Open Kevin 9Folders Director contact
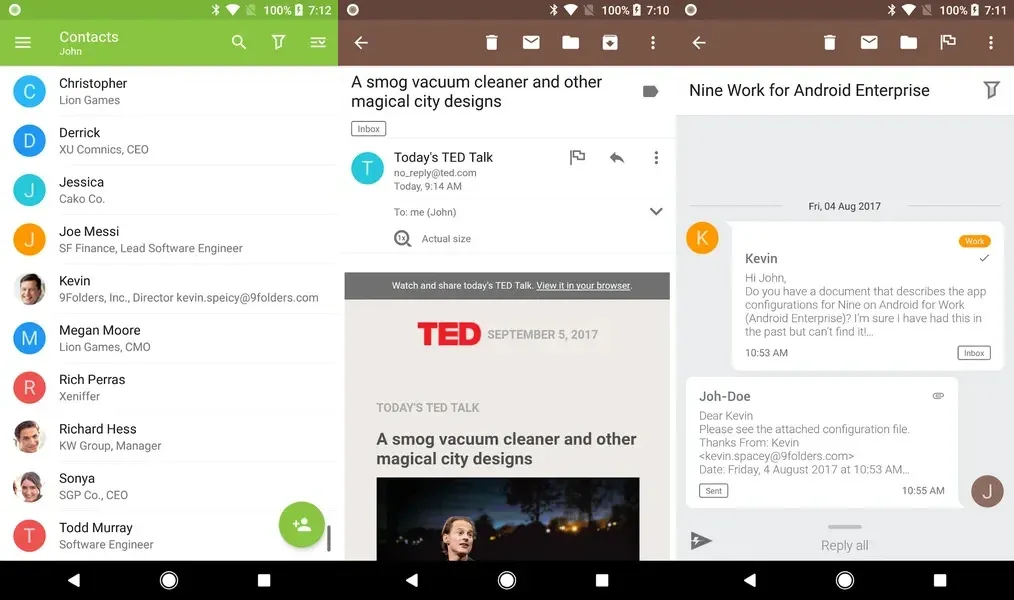 169,288
